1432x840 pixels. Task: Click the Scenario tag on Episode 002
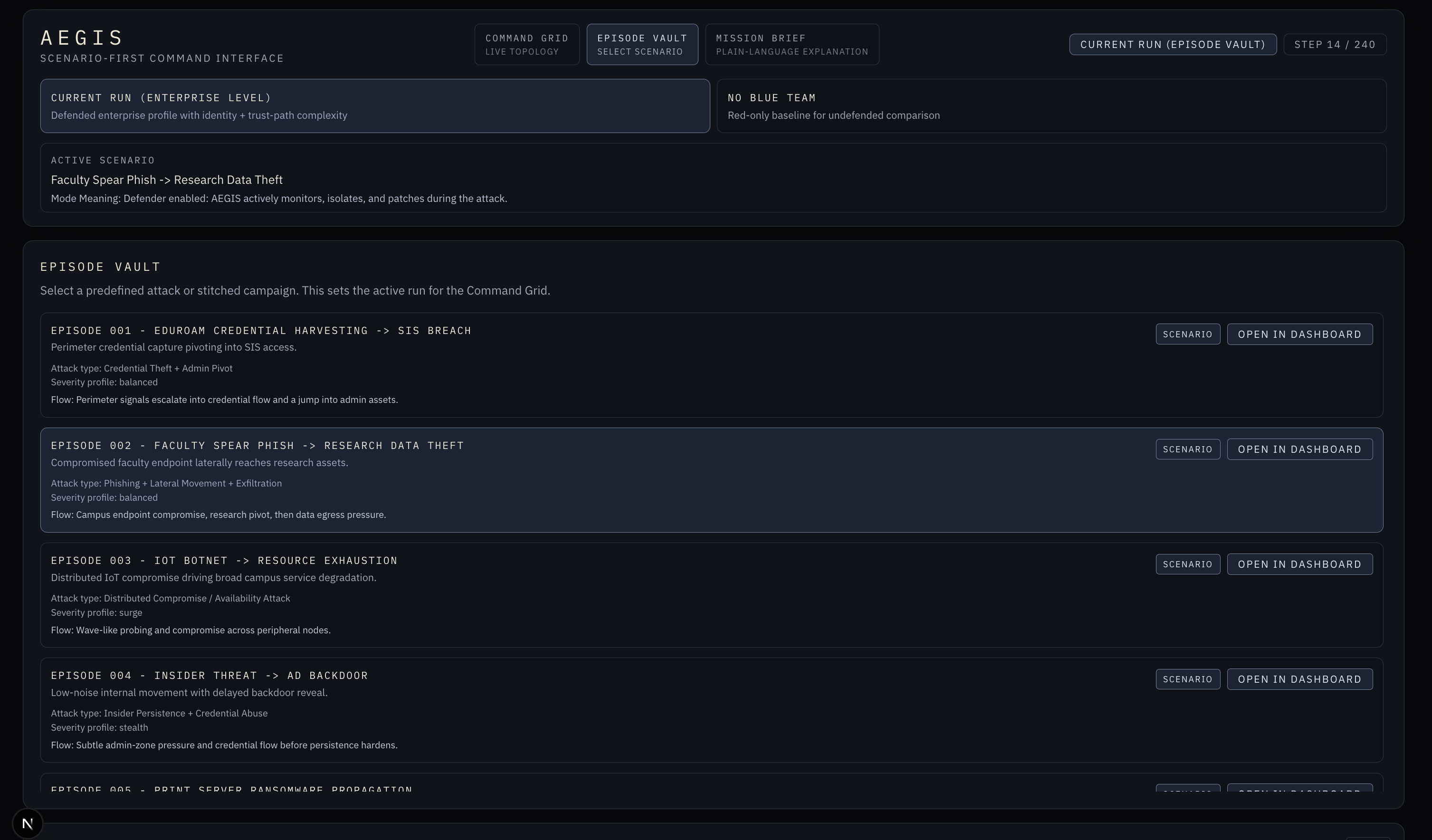click(1187, 449)
